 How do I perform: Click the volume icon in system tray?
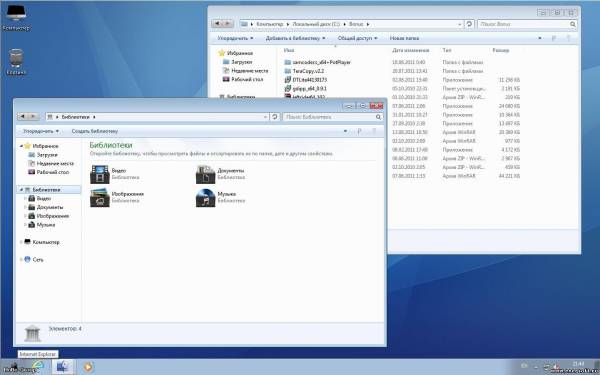556,367
